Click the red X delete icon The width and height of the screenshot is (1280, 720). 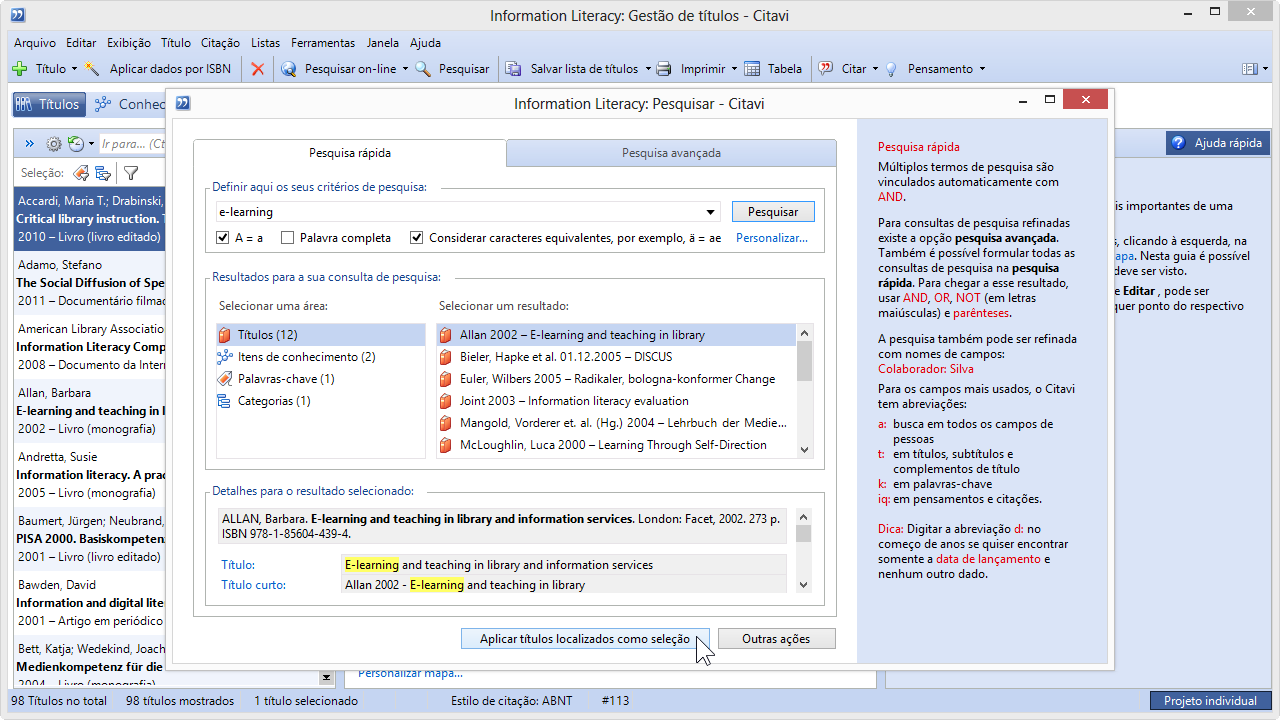coord(258,69)
